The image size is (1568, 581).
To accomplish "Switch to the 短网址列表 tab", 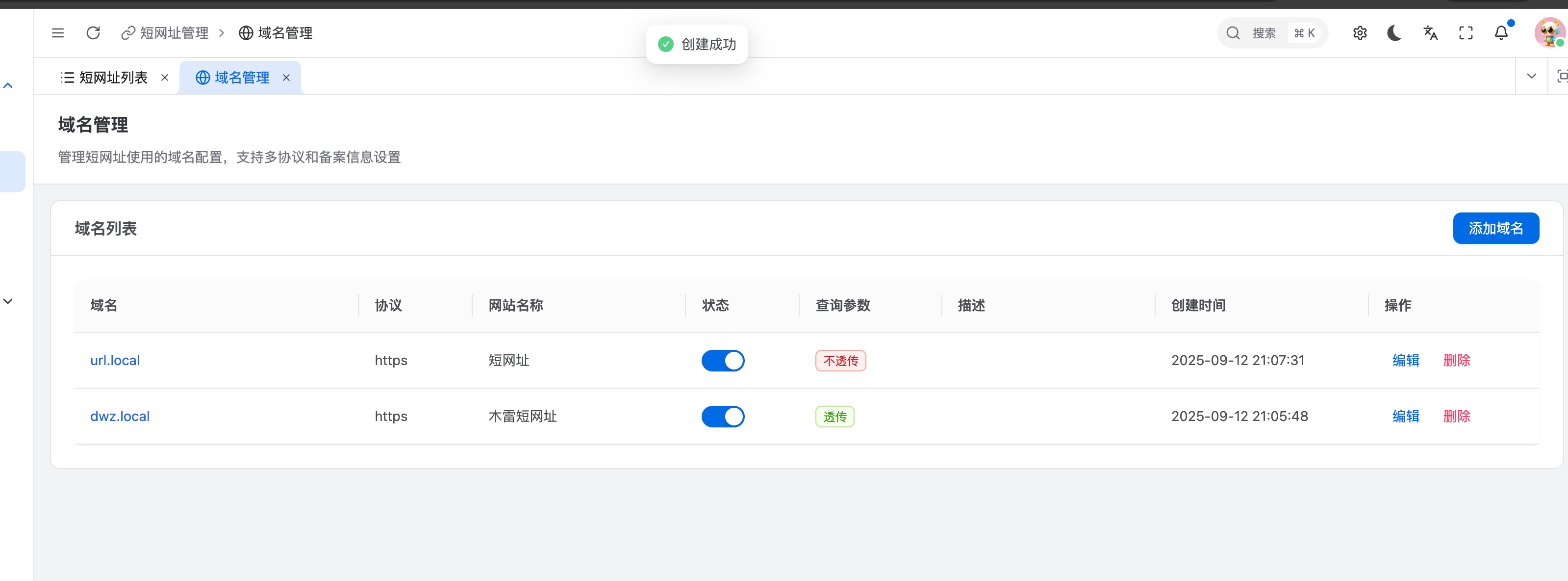I will point(113,78).
